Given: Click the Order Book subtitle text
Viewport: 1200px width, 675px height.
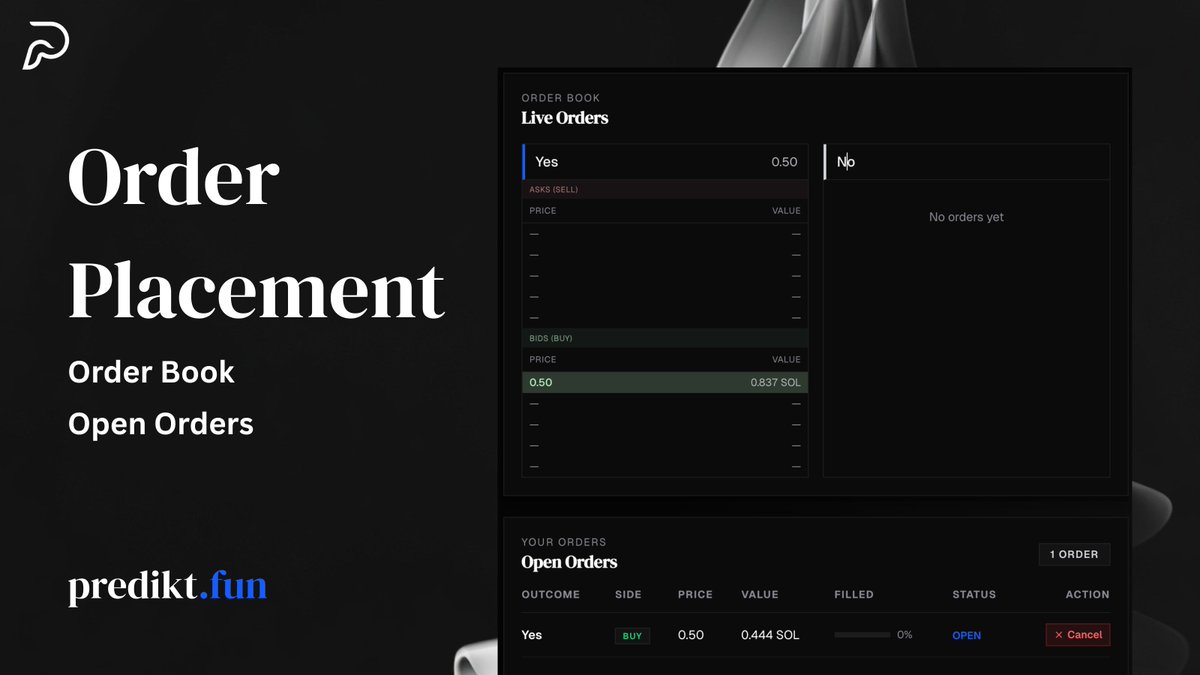Looking at the screenshot, I should click(x=151, y=372).
